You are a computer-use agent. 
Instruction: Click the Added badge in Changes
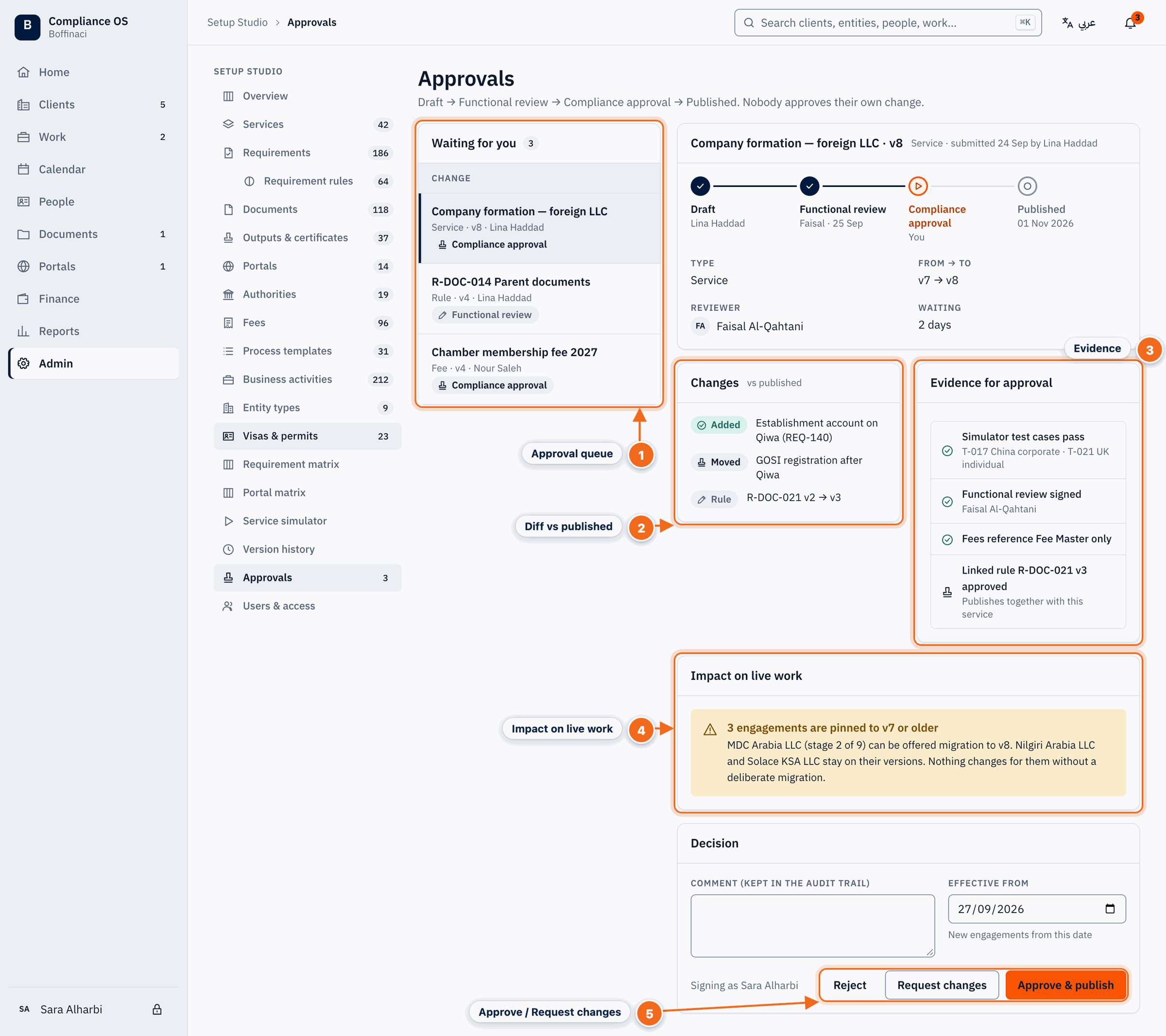tap(718, 425)
